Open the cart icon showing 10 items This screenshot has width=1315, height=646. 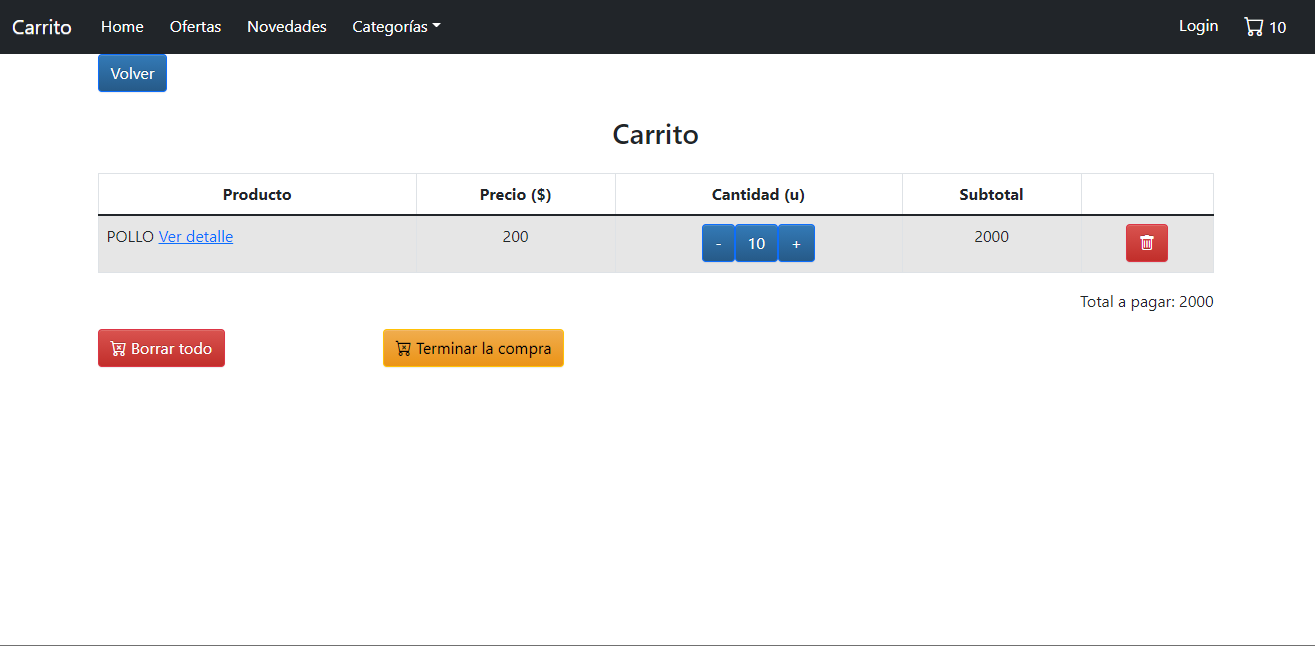tap(1265, 27)
